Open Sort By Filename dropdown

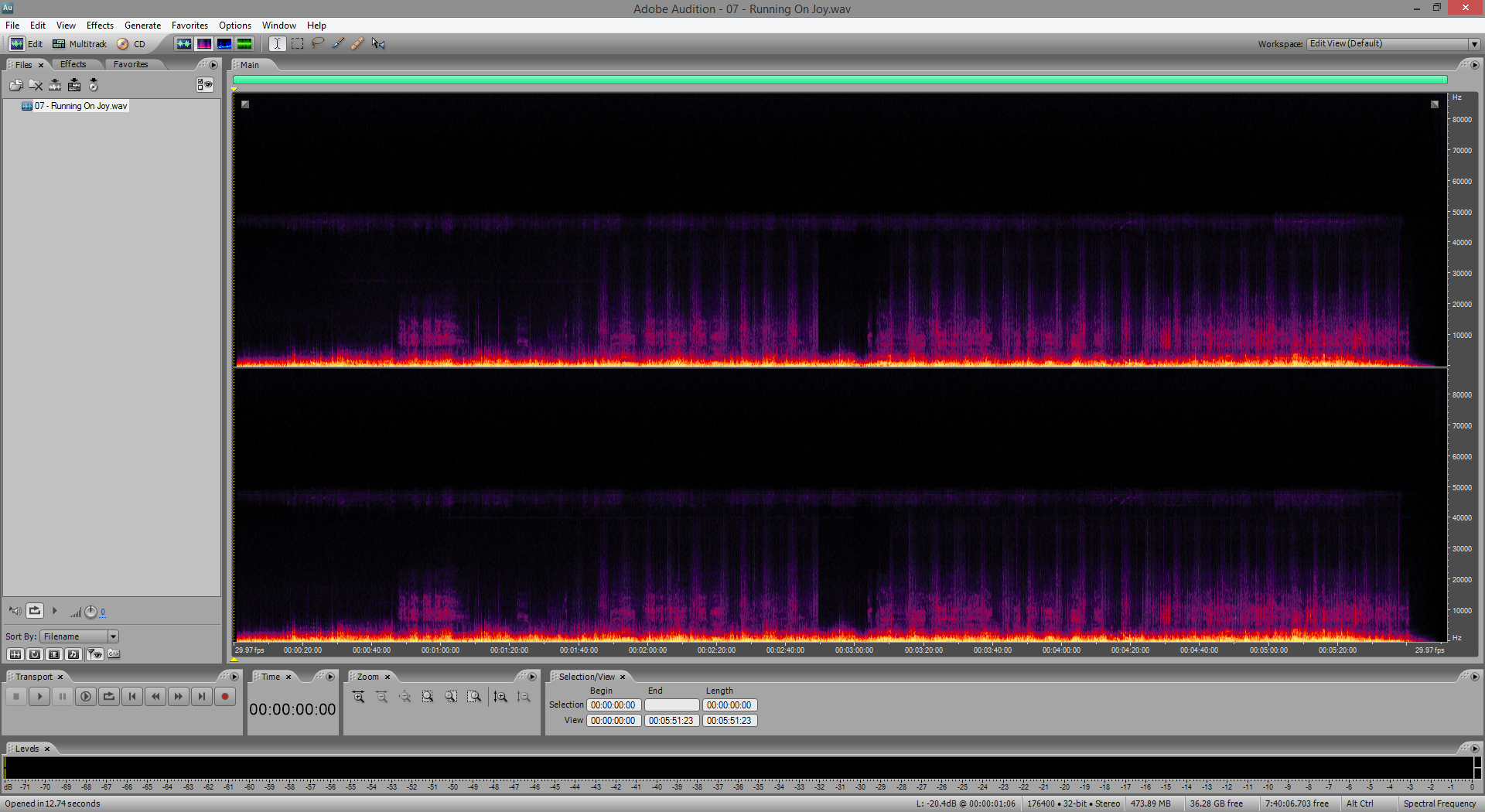point(80,636)
